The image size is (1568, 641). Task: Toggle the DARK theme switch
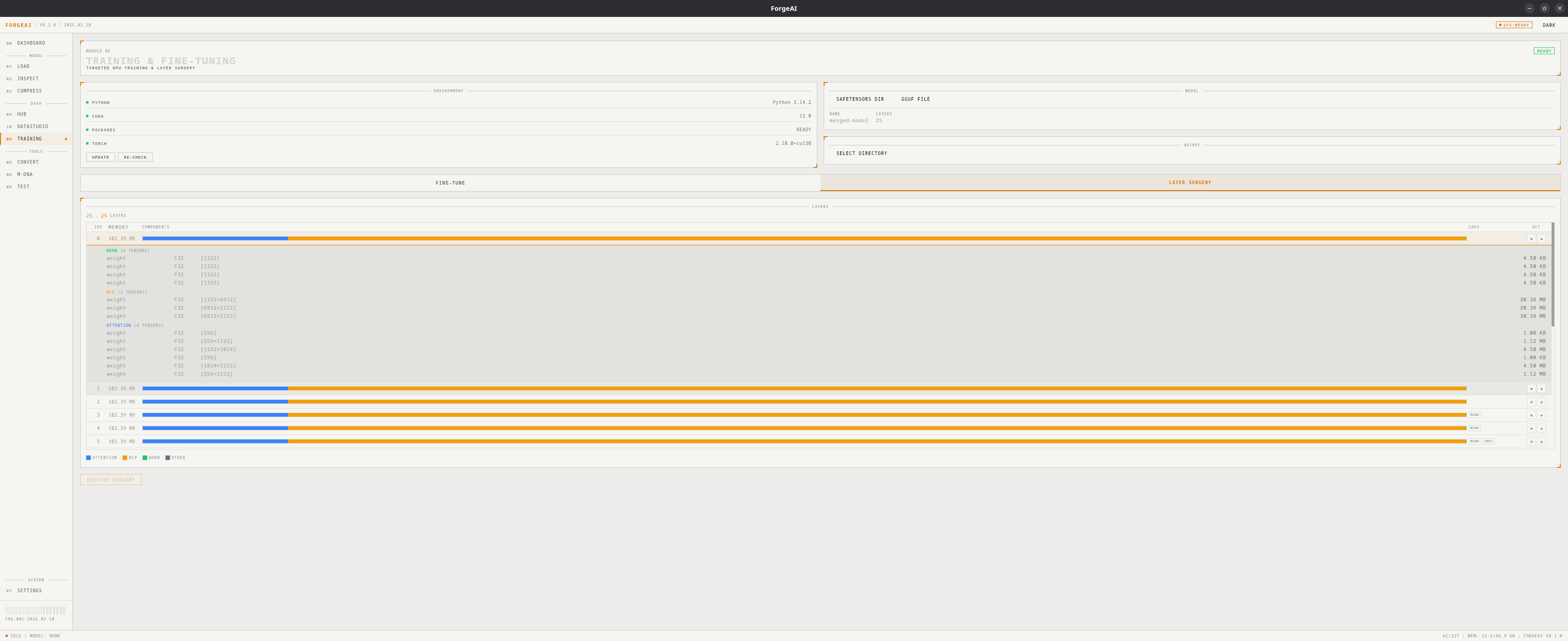[x=1548, y=25]
